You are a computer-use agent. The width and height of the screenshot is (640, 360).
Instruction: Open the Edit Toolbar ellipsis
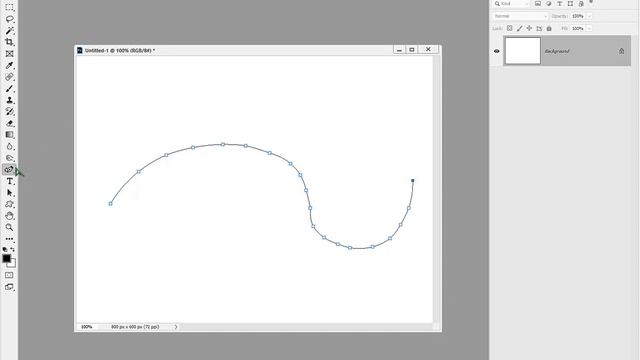pos(9,239)
